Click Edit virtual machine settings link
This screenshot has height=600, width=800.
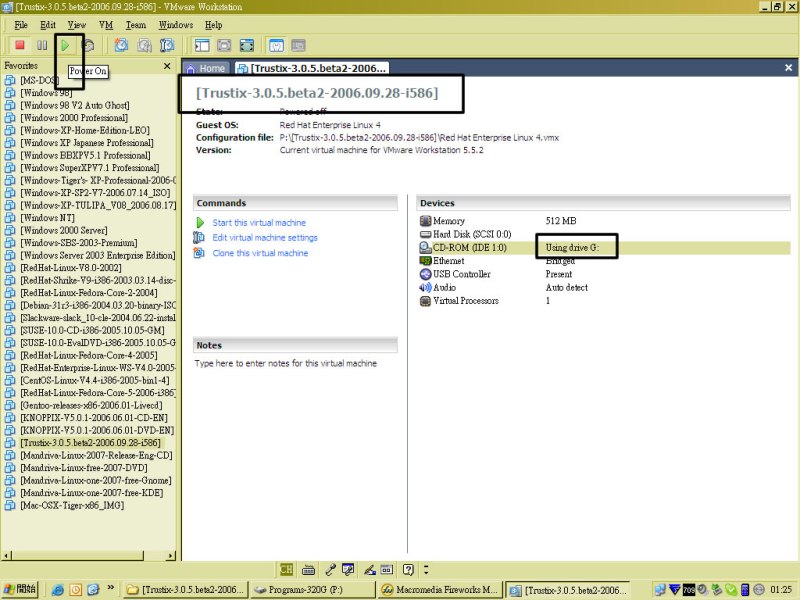[x=265, y=238]
